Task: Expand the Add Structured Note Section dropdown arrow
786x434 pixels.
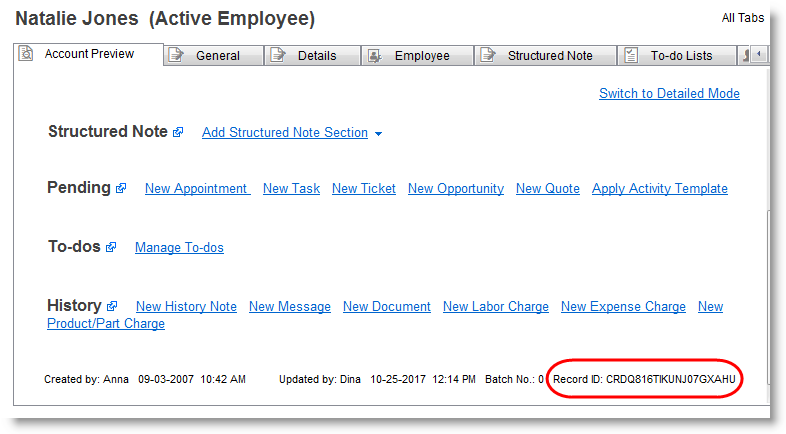Action: point(378,134)
